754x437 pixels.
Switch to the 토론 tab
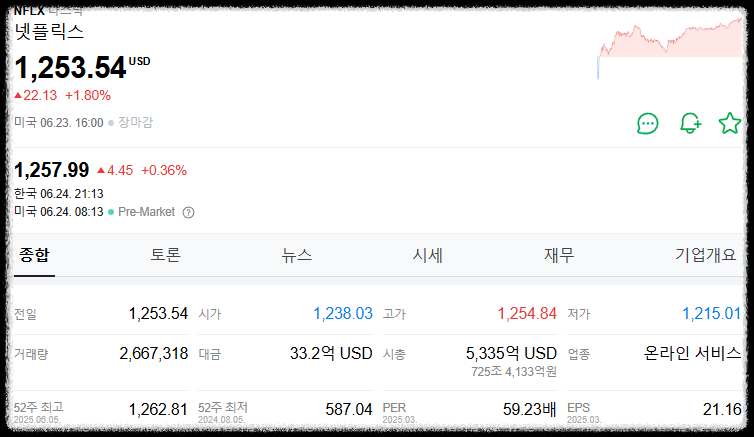pos(165,255)
